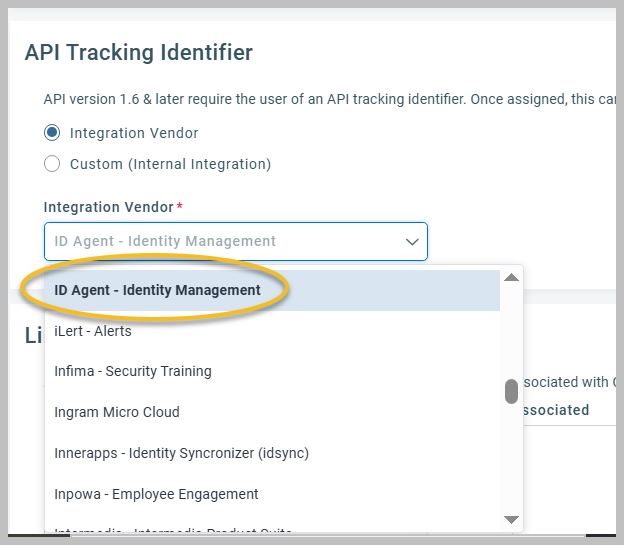Choose Infima - Security Training vendor
624x545 pixels.
click(x=133, y=371)
